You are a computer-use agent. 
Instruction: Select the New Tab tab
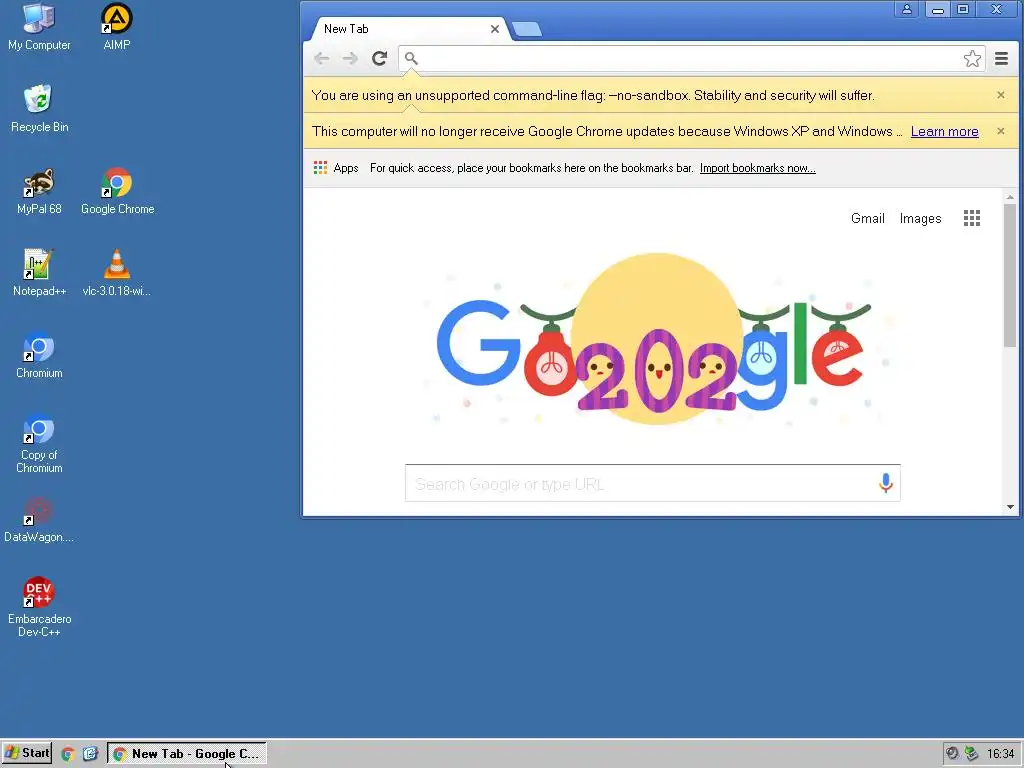coord(408,29)
